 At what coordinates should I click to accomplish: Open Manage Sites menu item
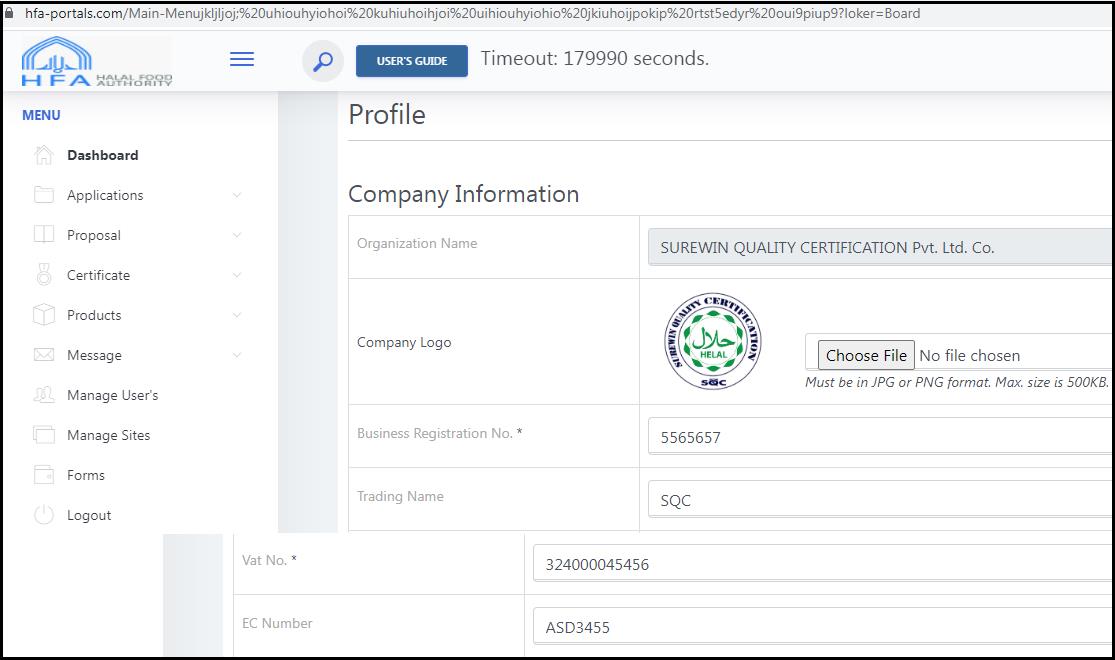(x=108, y=435)
